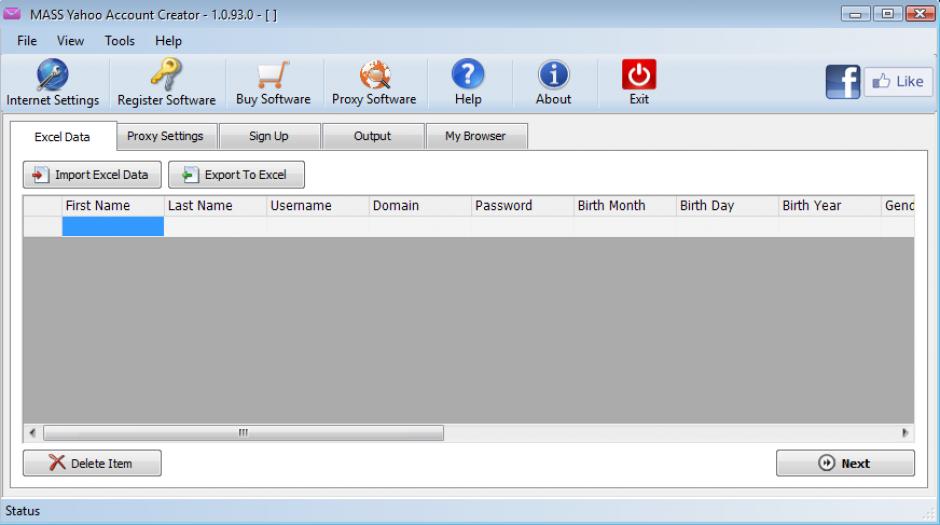Screen dimensions: 940x525
Task: Switch to the Proxy Settings tab
Action: coord(165,136)
